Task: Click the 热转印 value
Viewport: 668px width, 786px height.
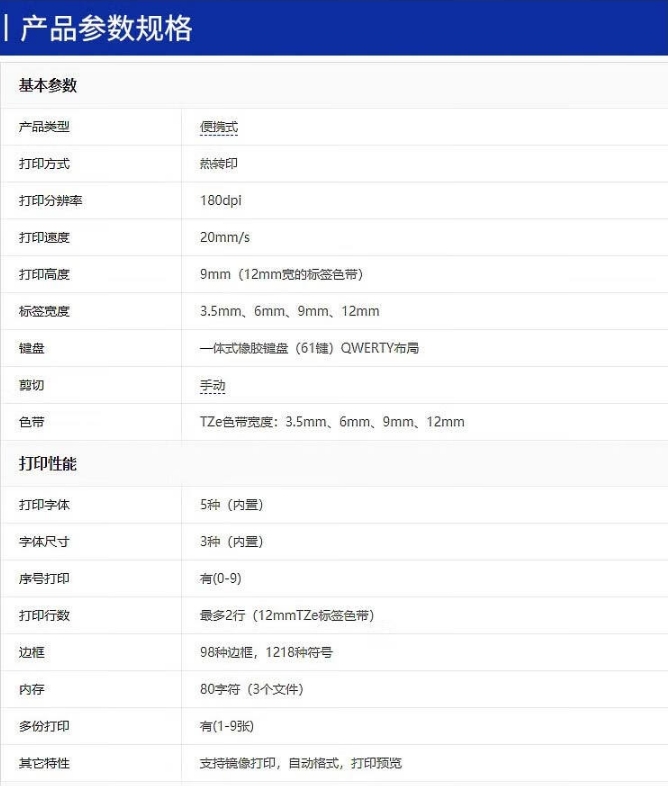Action: pos(219,164)
